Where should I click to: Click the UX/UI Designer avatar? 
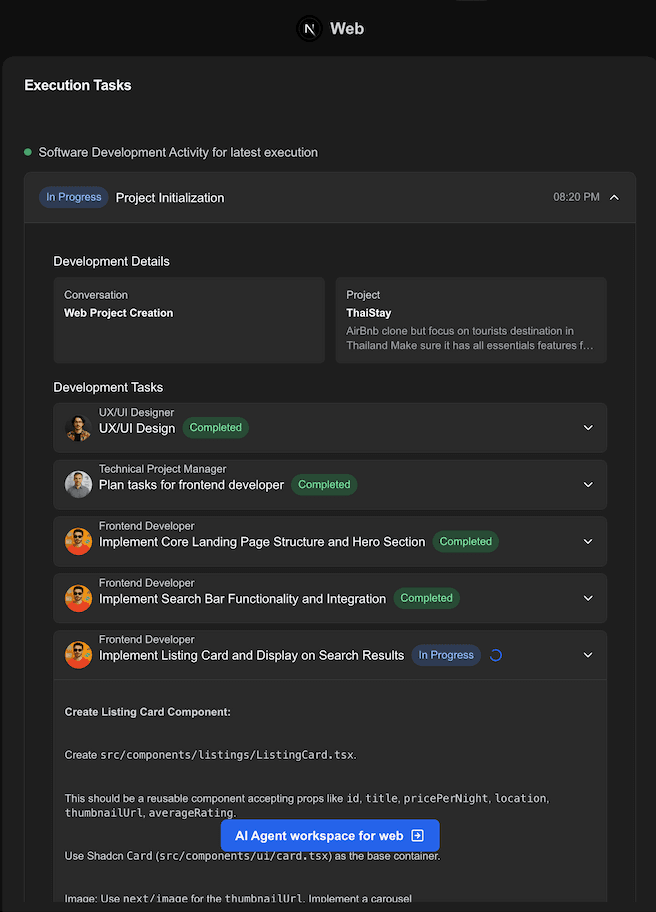pos(78,428)
